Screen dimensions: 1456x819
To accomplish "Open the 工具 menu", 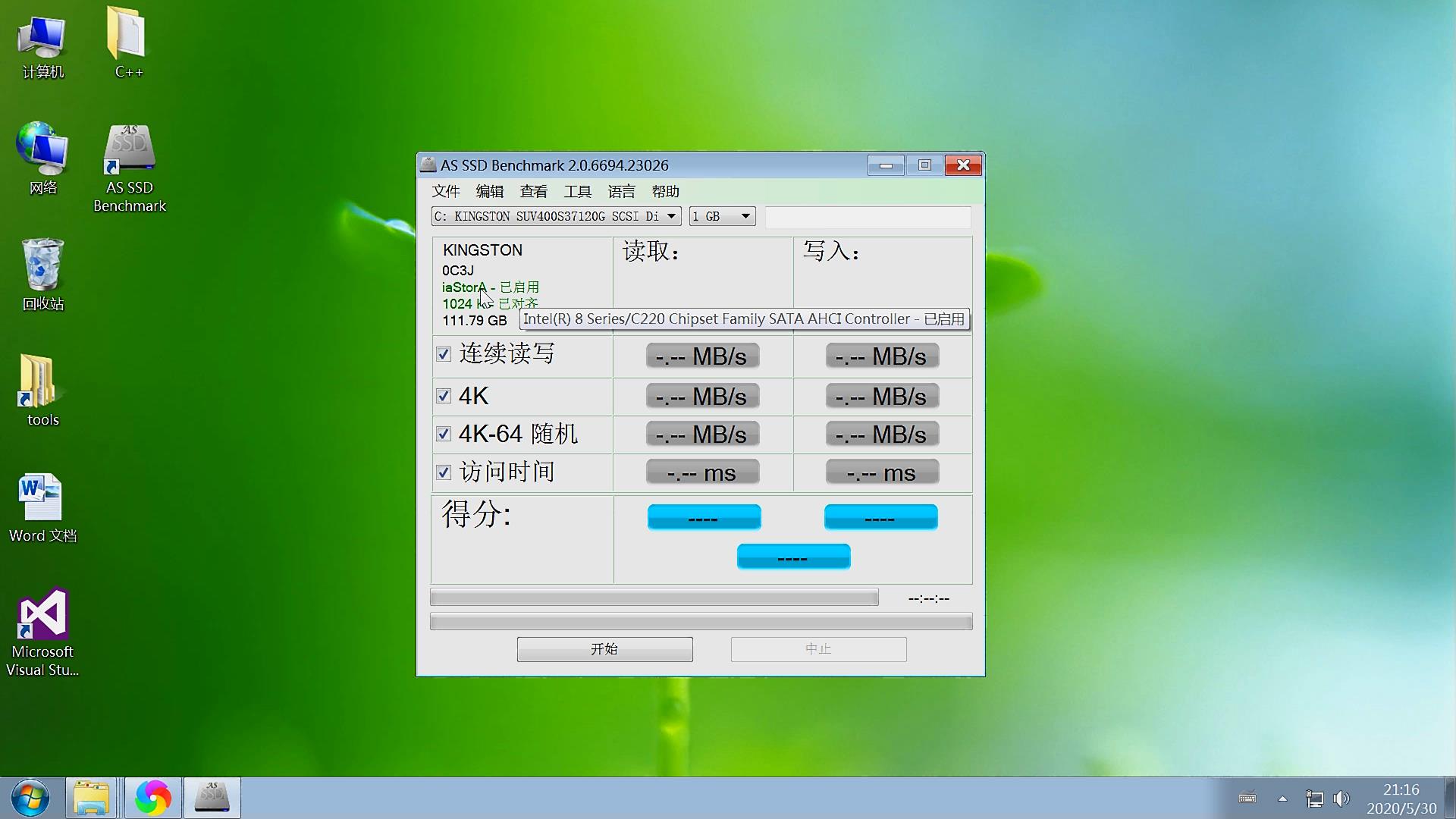I will click(x=578, y=191).
